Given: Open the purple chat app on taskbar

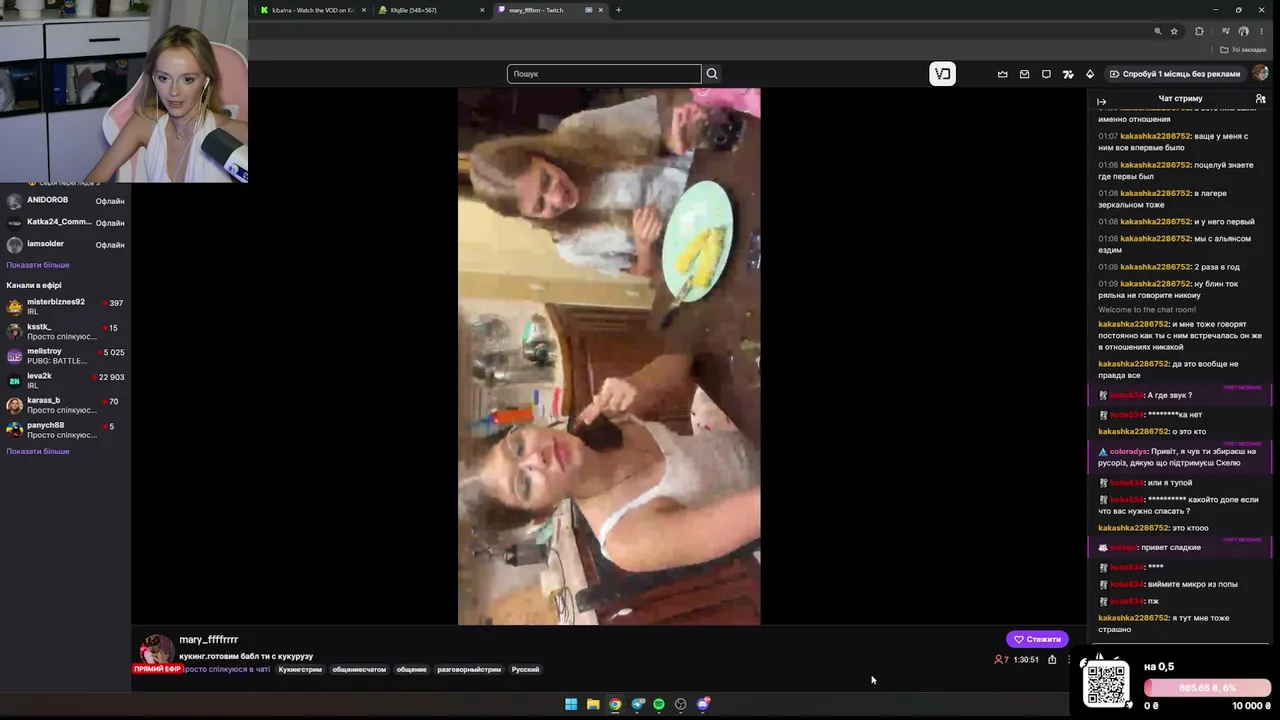Looking at the screenshot, I should (x=703, y=704).
